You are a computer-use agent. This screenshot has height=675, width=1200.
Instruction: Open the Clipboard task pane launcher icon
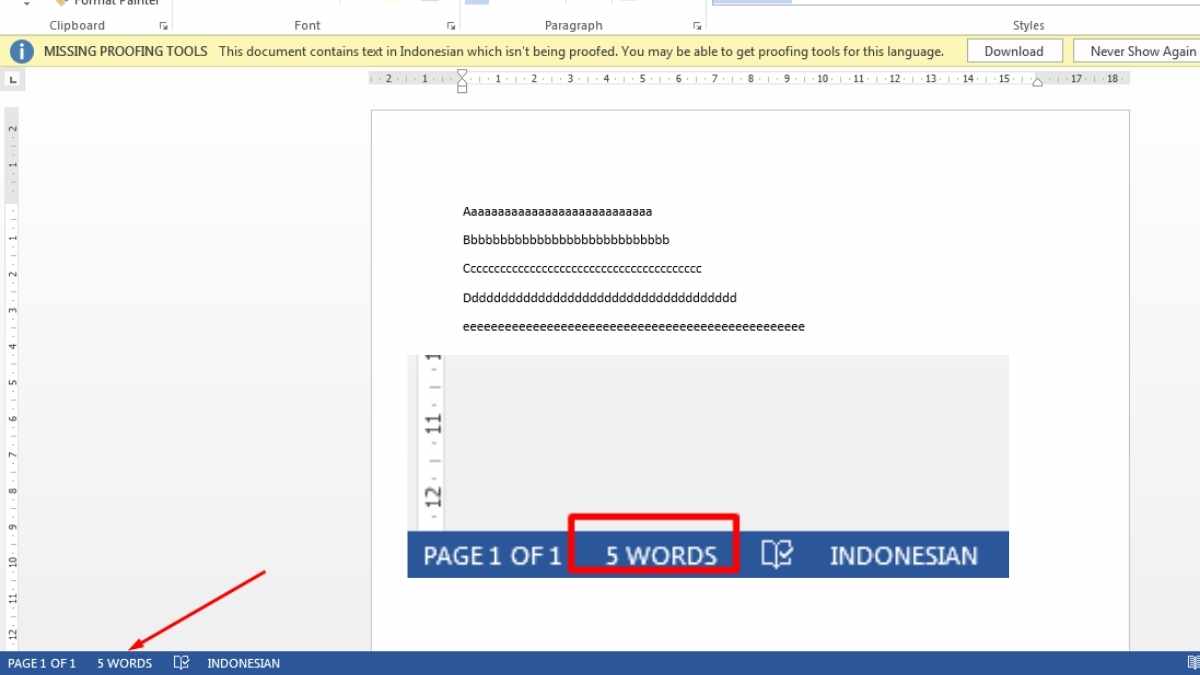(163, 25)
